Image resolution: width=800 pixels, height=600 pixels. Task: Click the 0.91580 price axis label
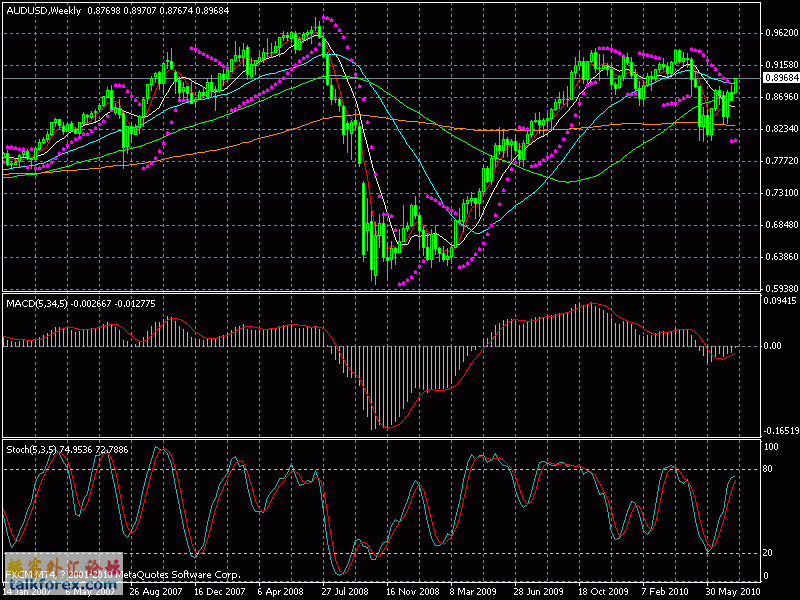click(x=782, y=65)
